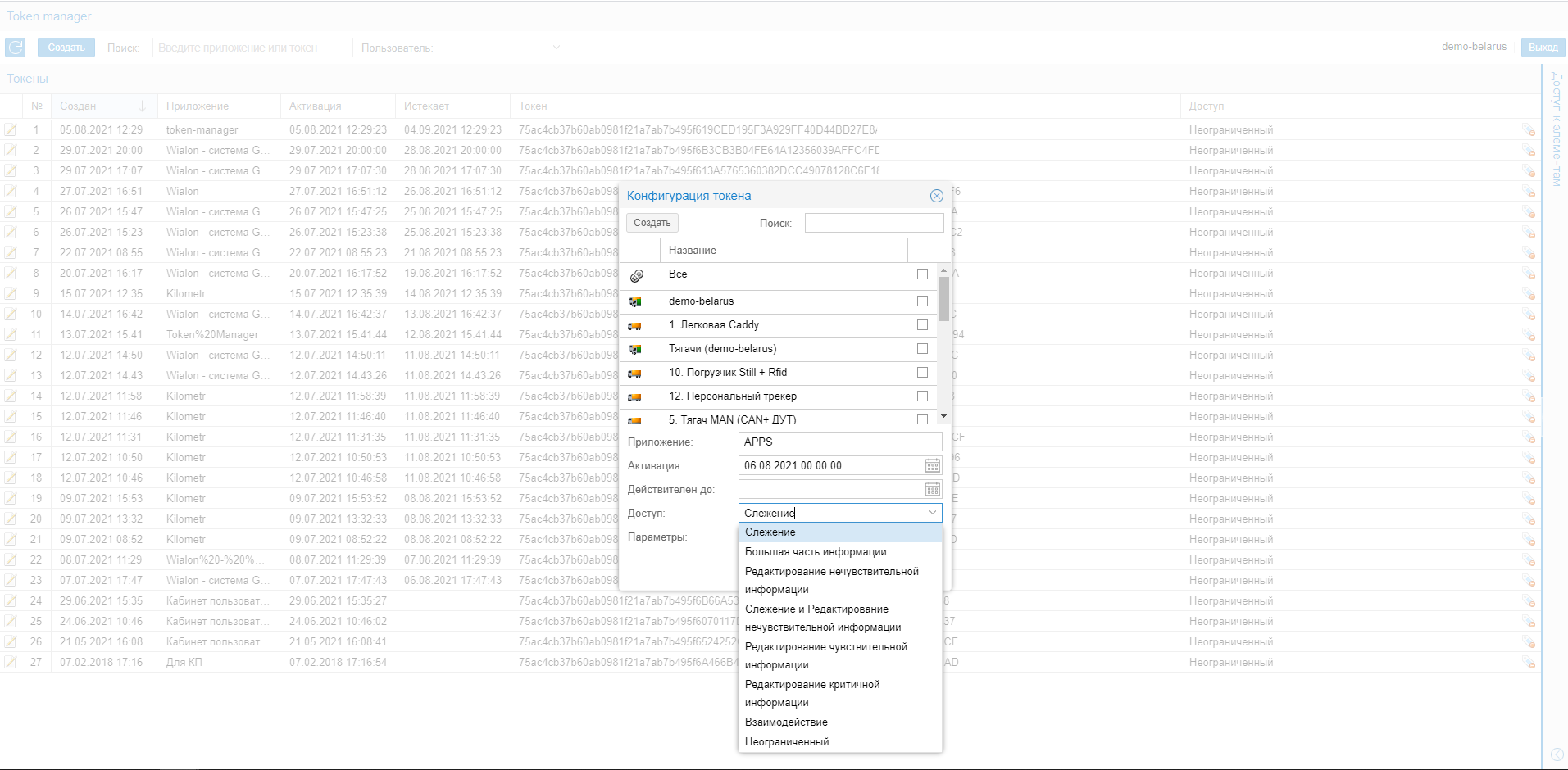Click the chain-link icon beside Все
This screenshot has height=770, width=1568.
(x=637, y=275)
